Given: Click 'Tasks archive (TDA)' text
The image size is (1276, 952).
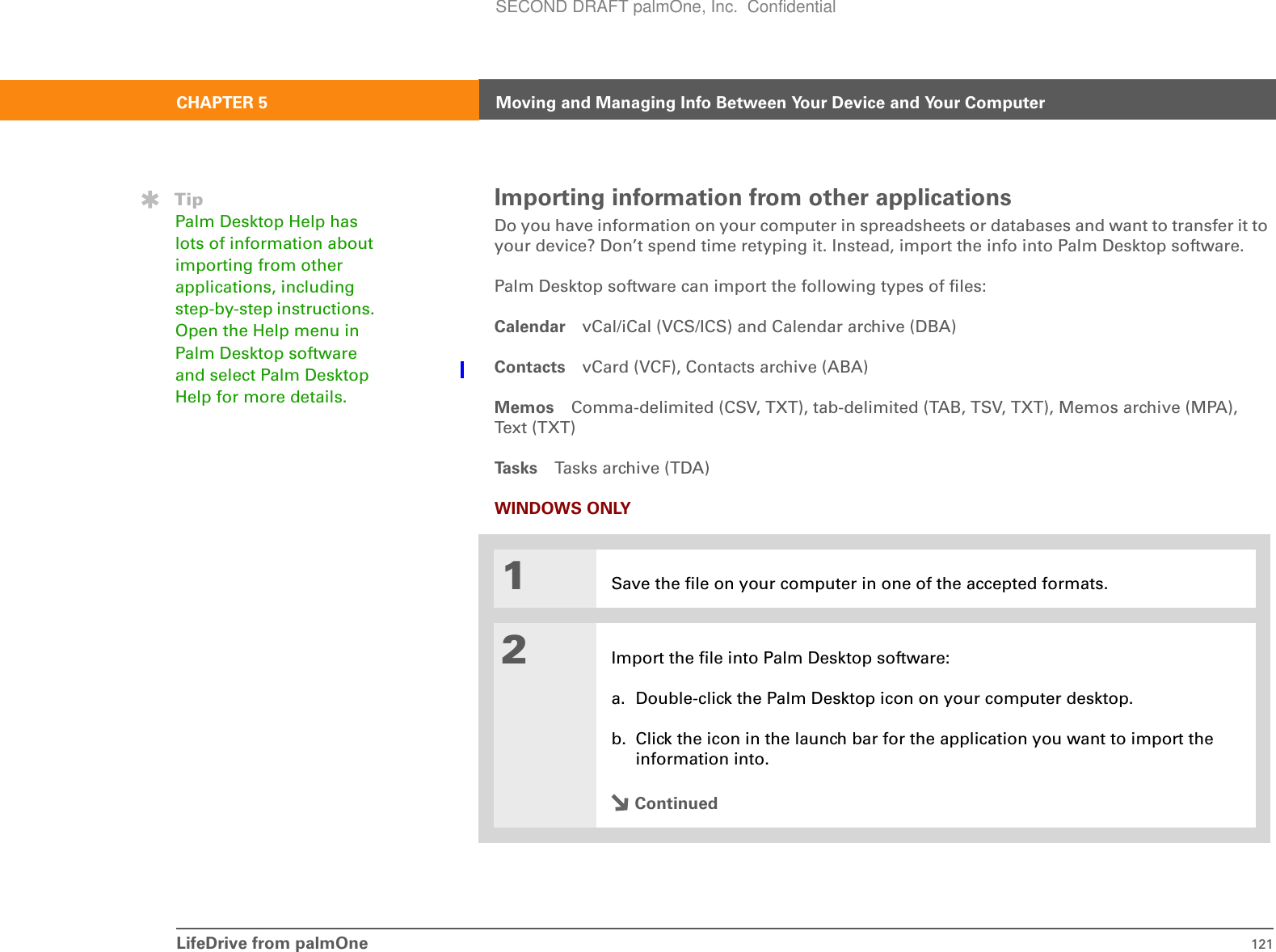Looking at the screenshot, I should click(632, 468).
